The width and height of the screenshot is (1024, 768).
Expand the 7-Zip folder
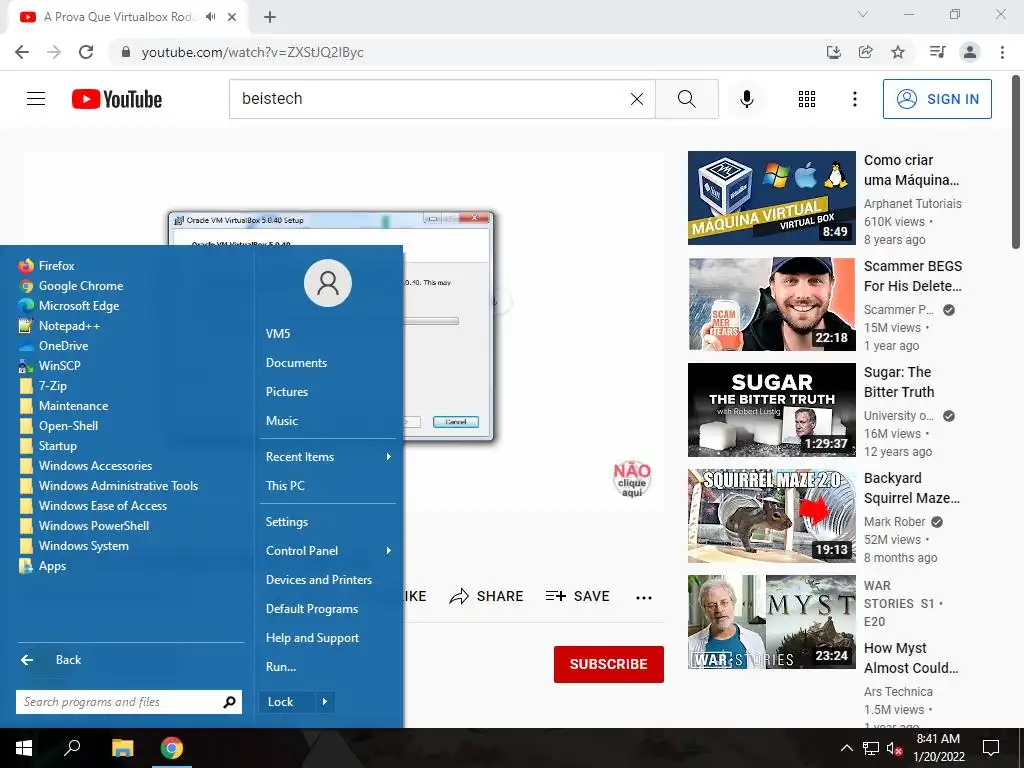click(x=43, y=386)
